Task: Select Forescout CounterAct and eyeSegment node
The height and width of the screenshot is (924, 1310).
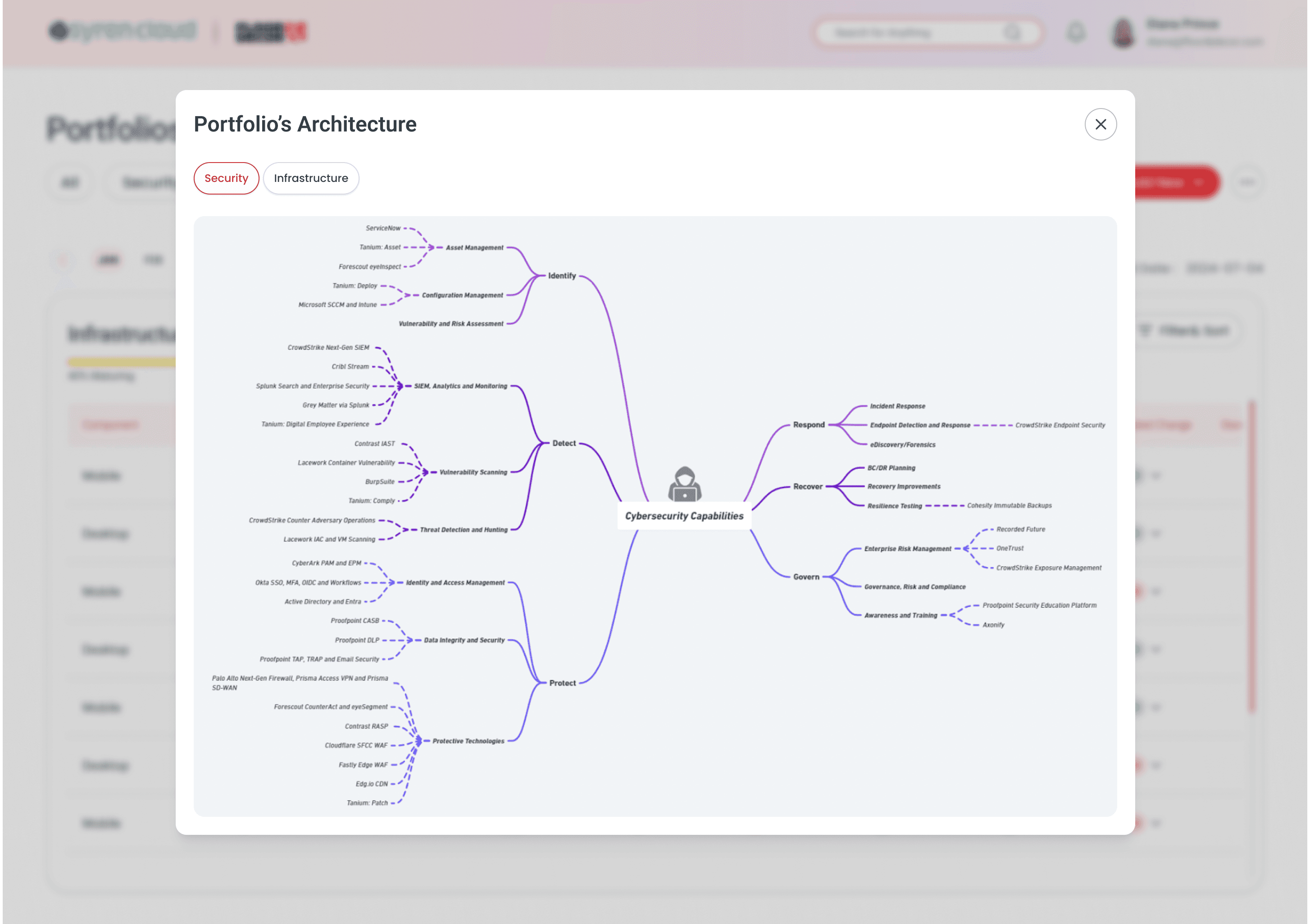Action: click(x=331, y=707)
